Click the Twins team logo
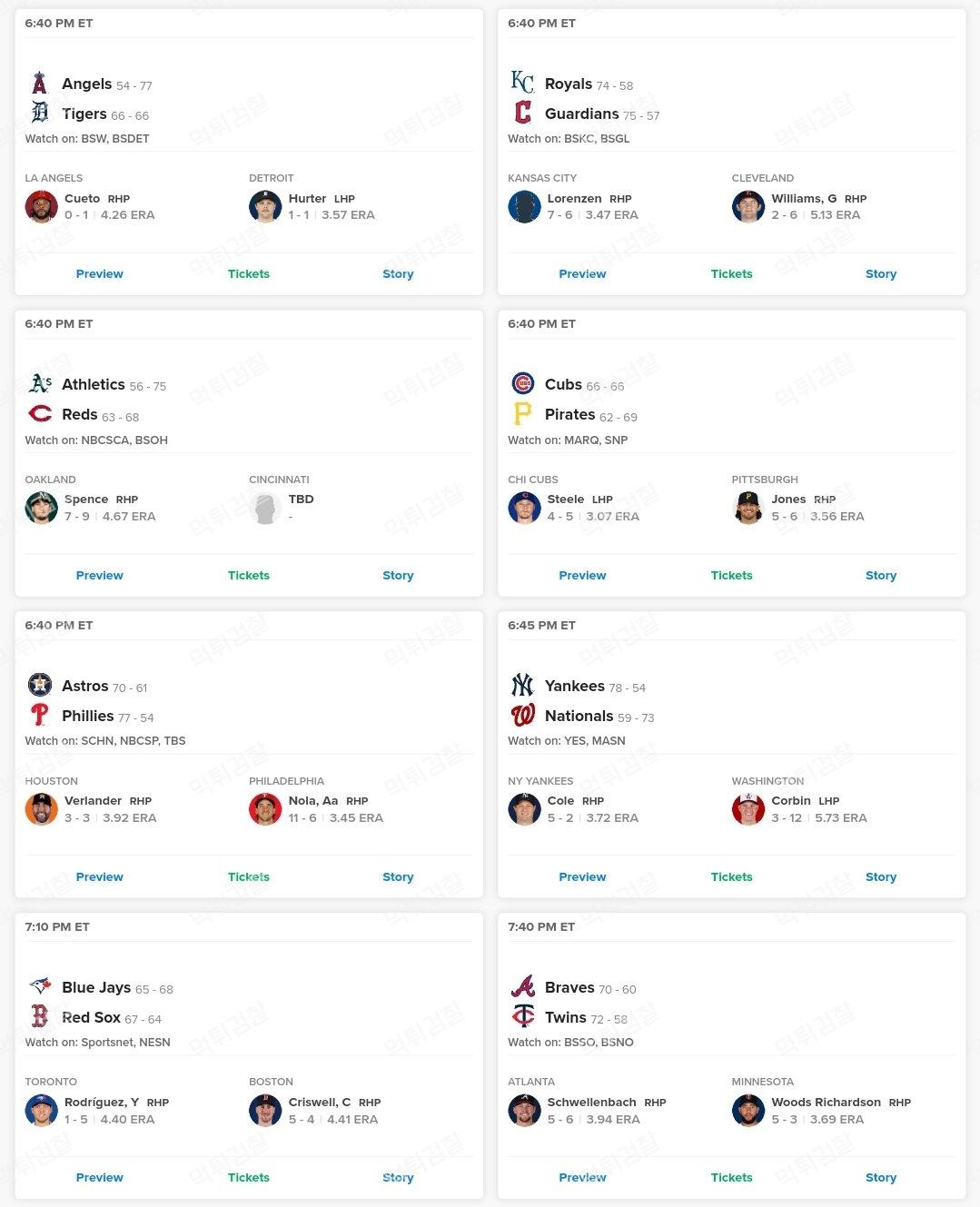This screenshot has height=1207, width=980. (522, 1016)
